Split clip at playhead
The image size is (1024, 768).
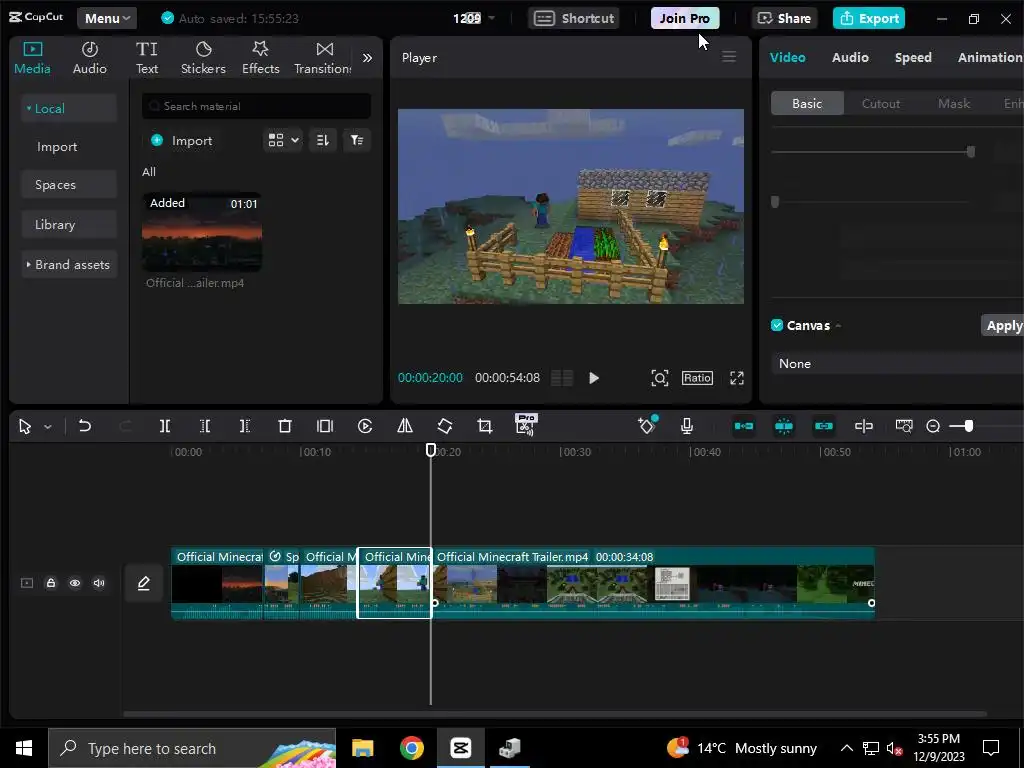click(165, 426)
